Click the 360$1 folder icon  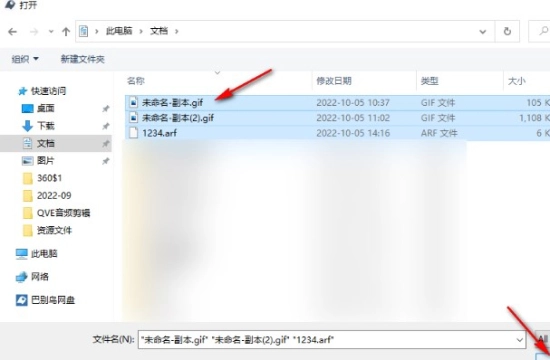pos(28,178)
